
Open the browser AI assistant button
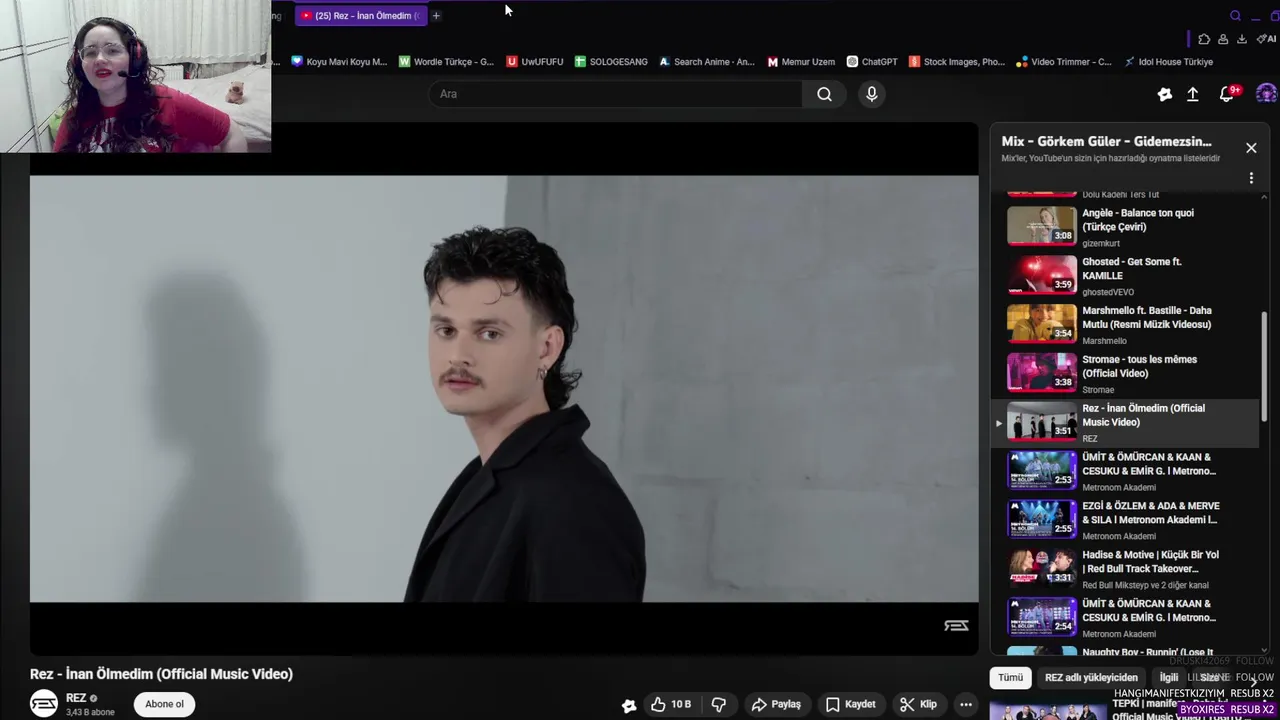click(x=1265, y=39)
